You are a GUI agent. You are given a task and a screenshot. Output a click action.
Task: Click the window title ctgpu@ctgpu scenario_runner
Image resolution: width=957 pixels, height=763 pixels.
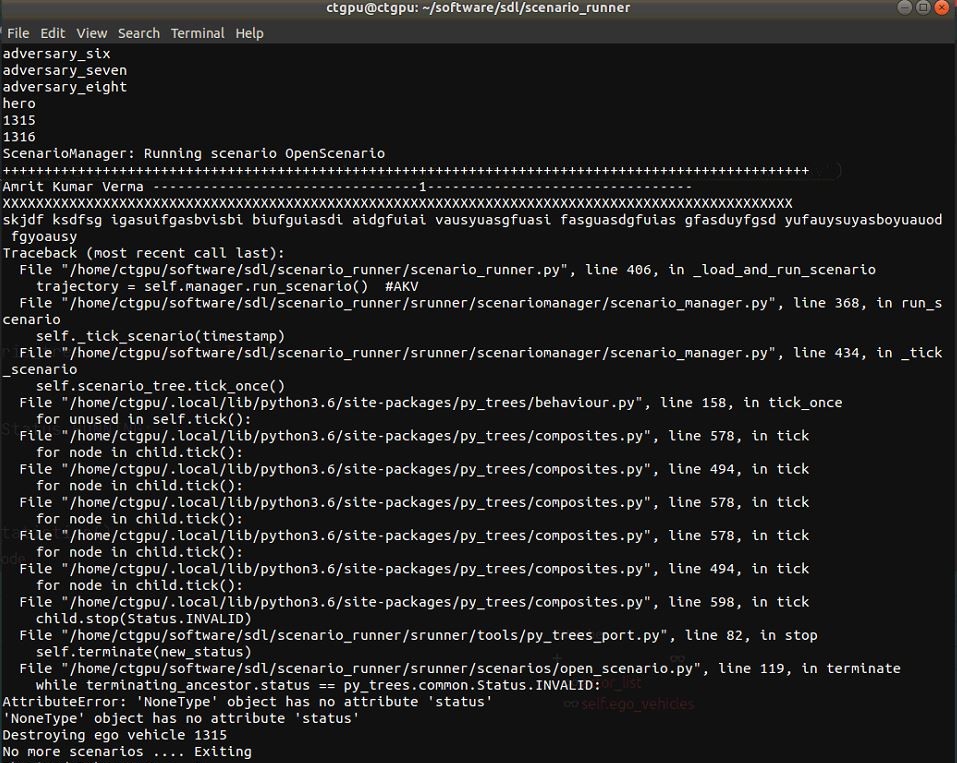coord(478,8)
